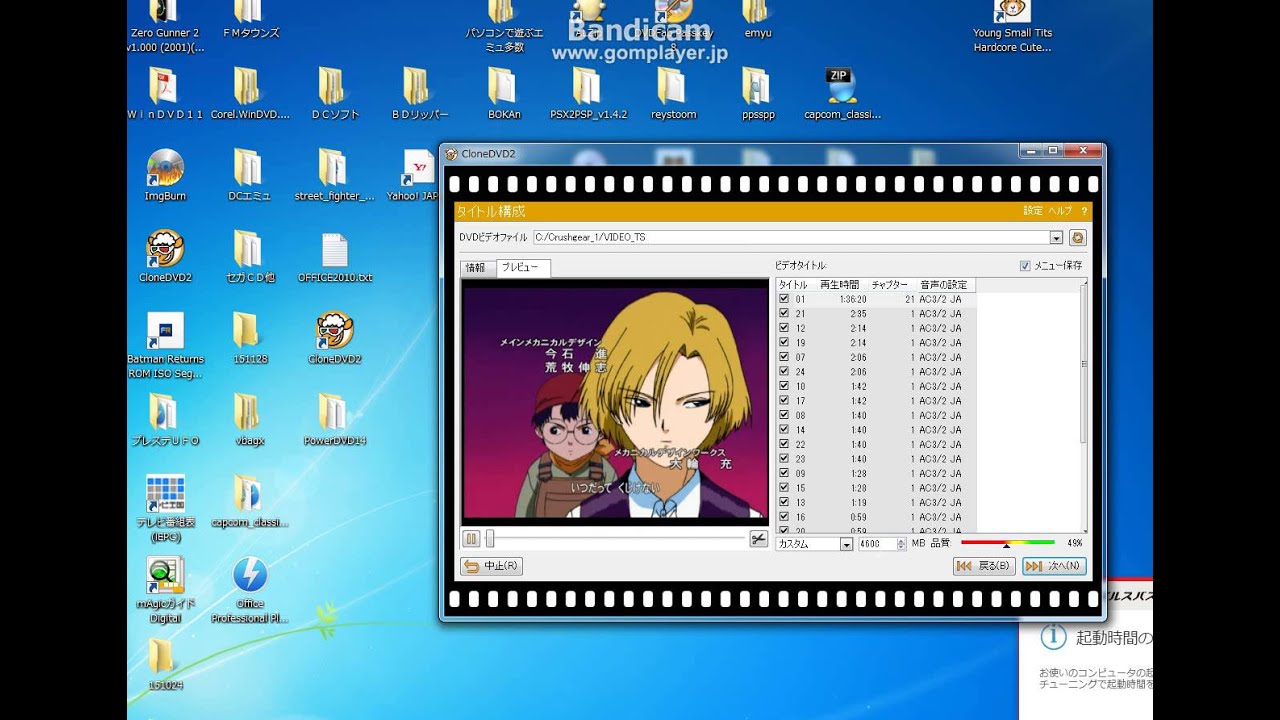The width and height of the screenshot is (1280, 720).
Task: Uncheck title 17 checkbox
Action: (x=784, y=400)
